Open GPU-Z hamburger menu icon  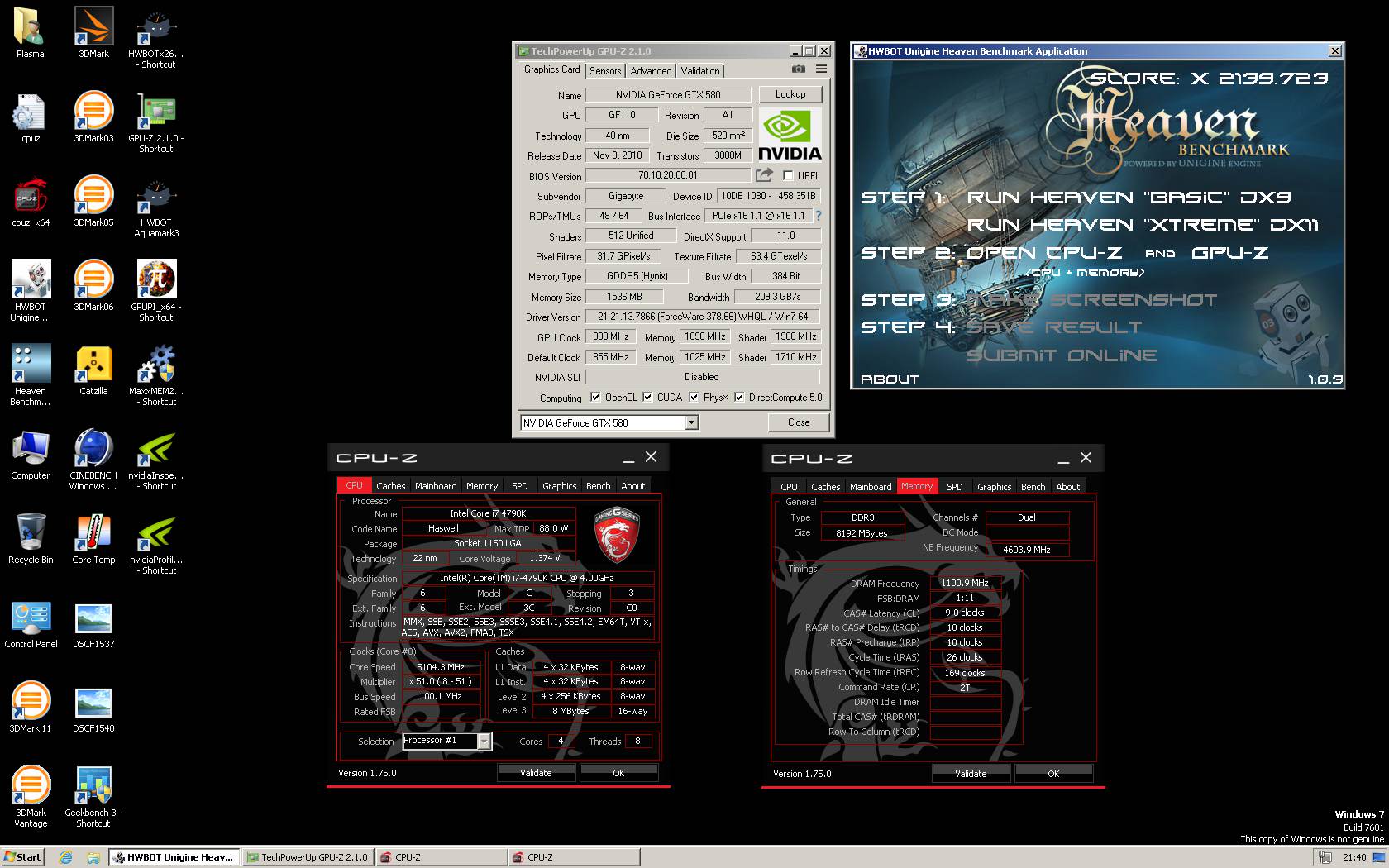coord(821,69)
